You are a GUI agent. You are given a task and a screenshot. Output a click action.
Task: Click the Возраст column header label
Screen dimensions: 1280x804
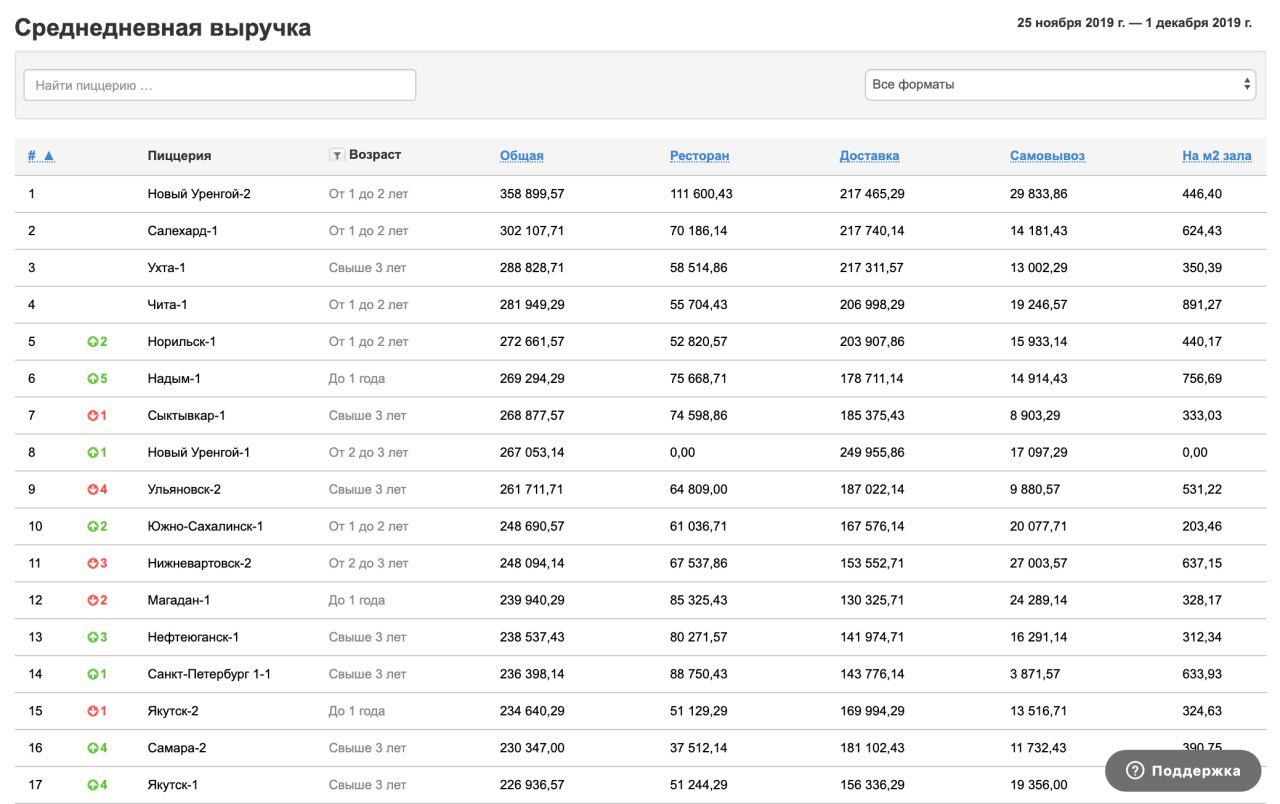coord(375,155)
